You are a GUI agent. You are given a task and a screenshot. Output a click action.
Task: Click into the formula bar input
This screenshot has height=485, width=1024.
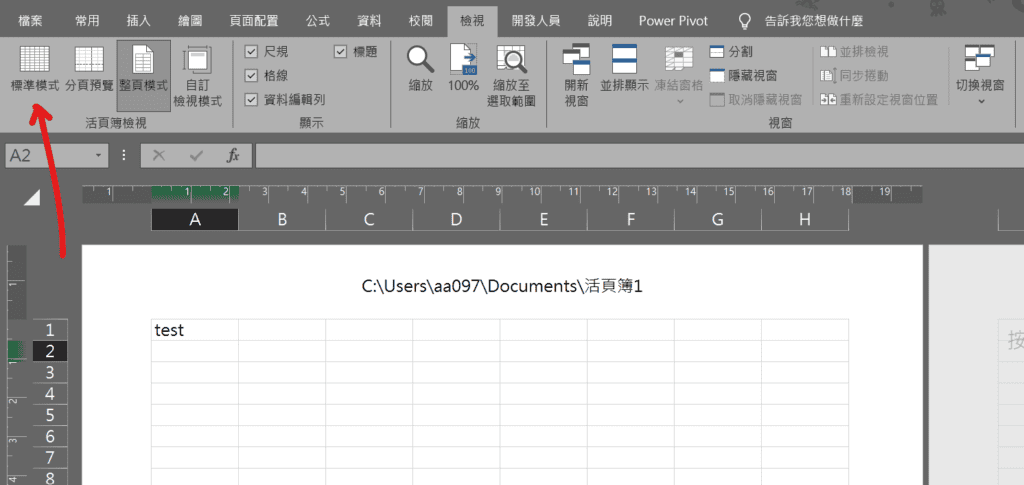coord(639,155)
